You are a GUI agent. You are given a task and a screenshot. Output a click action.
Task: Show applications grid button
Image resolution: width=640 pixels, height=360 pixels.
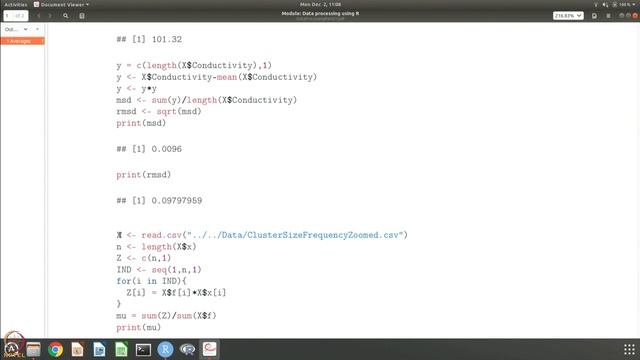[629, 349]
